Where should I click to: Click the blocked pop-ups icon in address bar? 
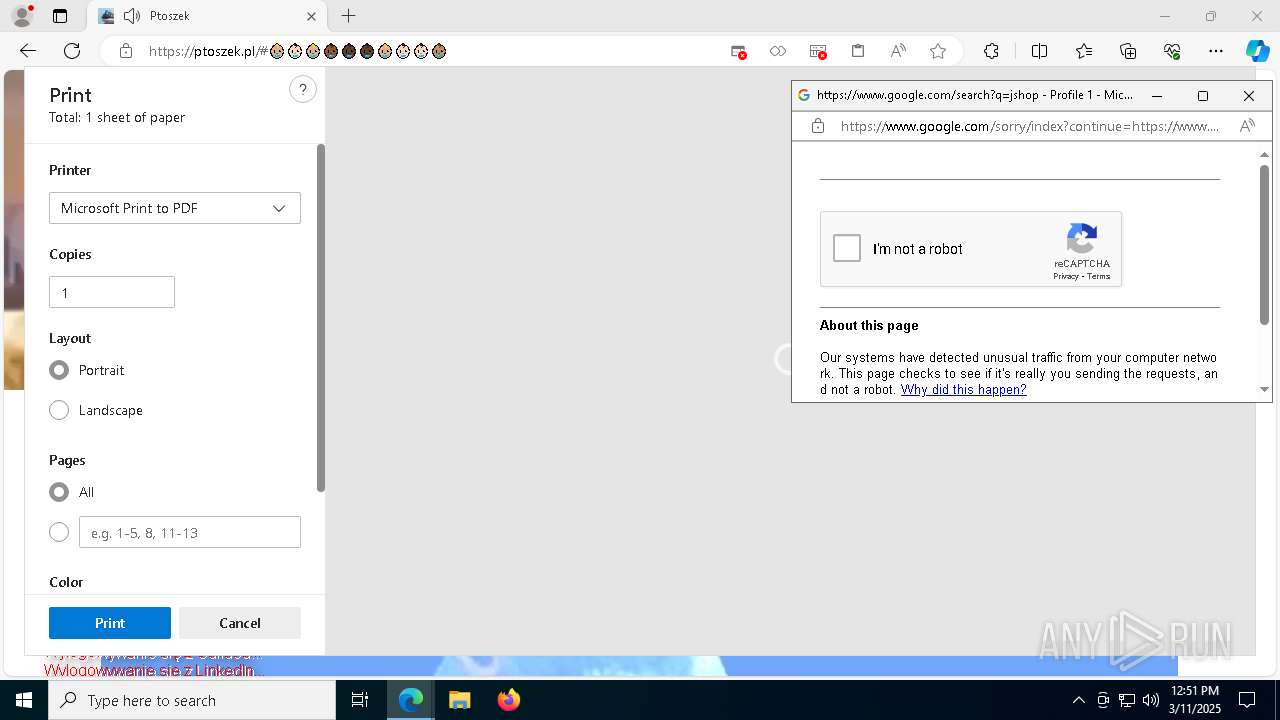[x=739, y=51]
